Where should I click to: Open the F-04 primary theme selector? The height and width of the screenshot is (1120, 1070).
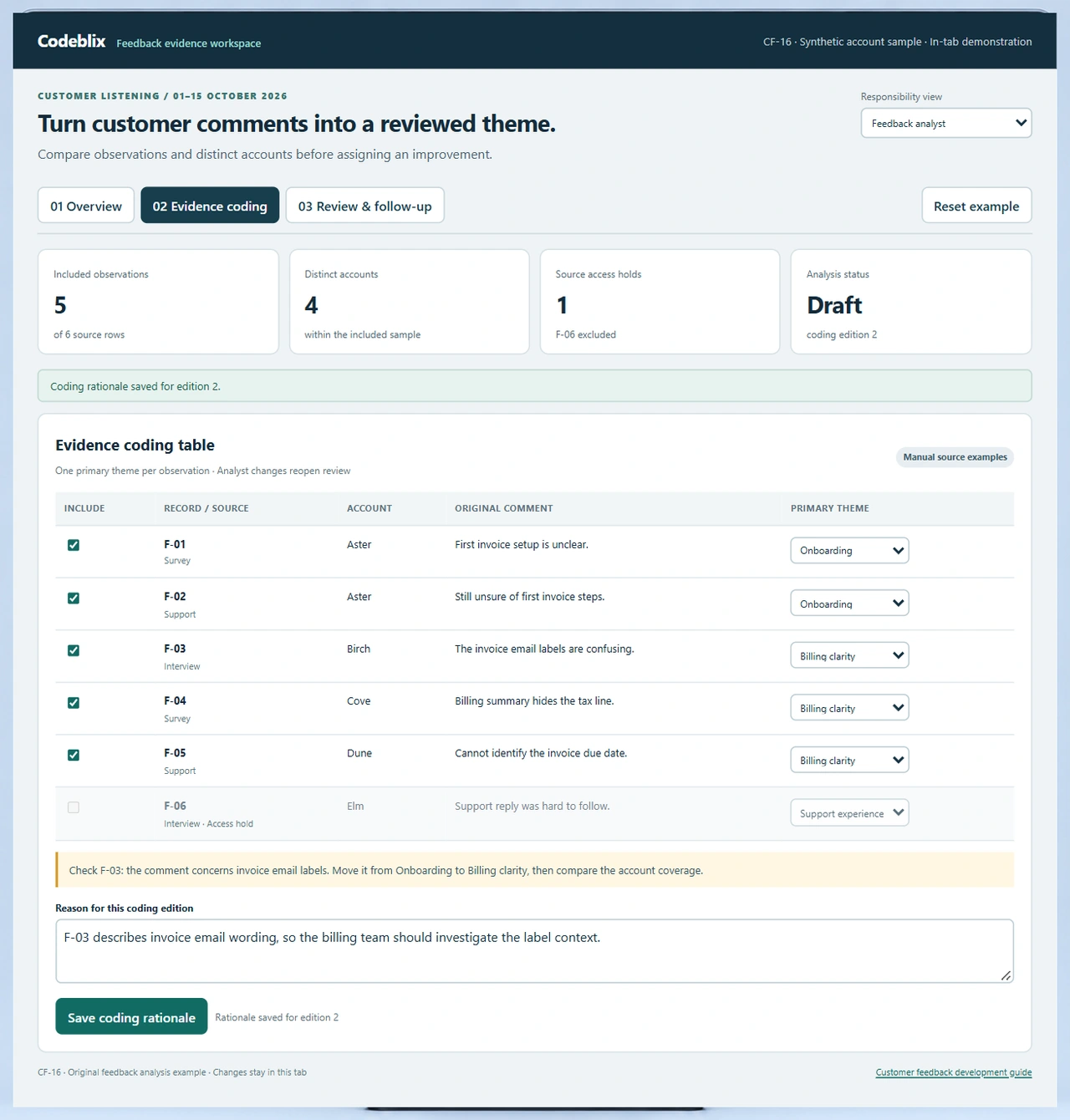coord(849,708)
